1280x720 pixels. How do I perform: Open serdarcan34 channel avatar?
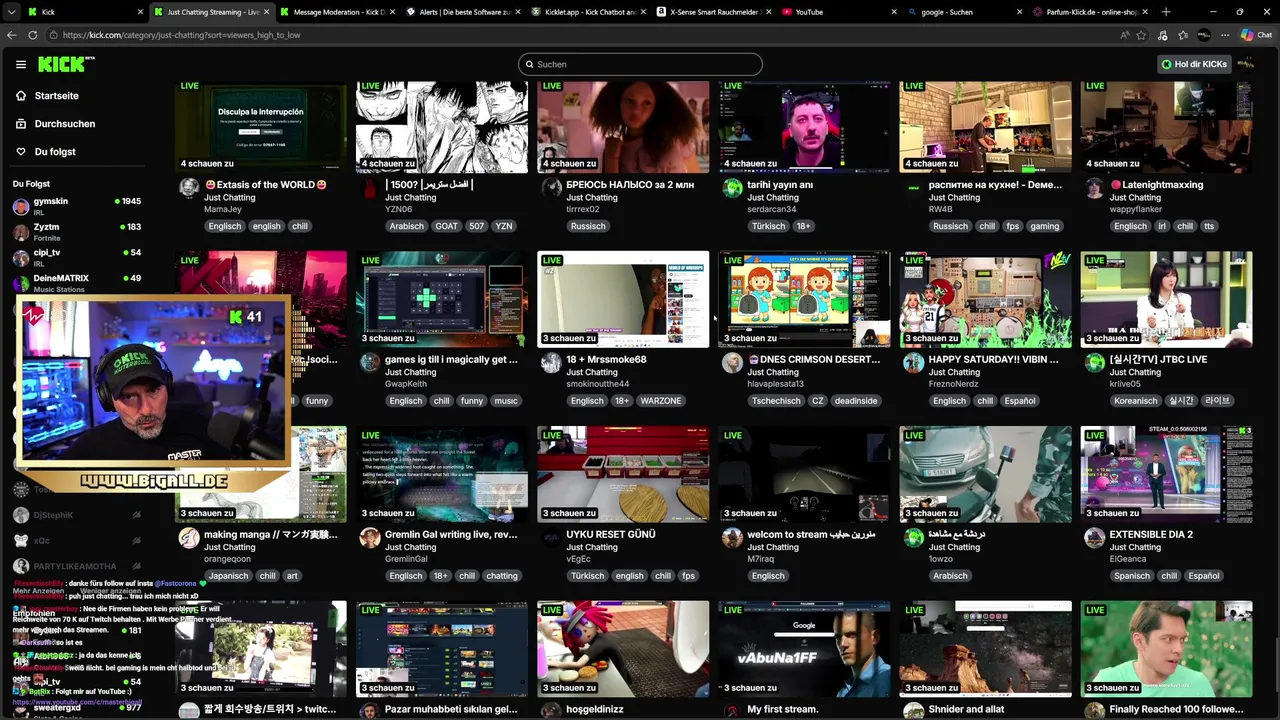[x=733, y=188]
